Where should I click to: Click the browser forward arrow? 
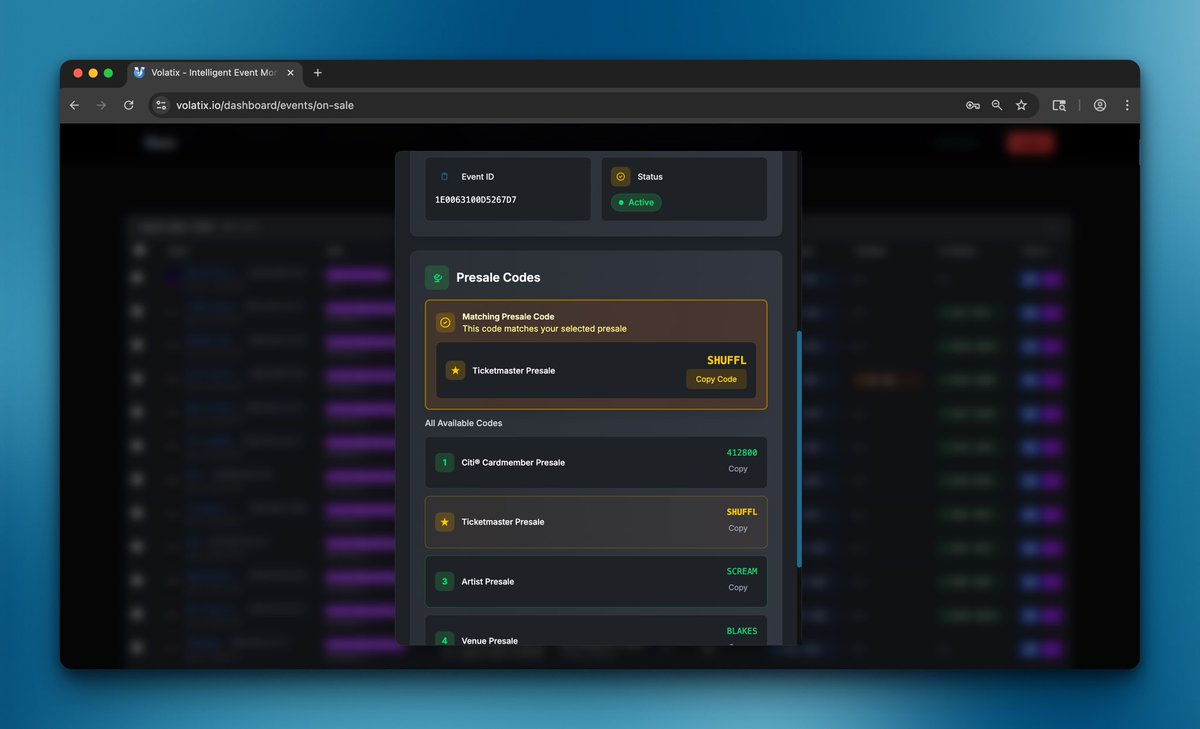pos(101,105)
